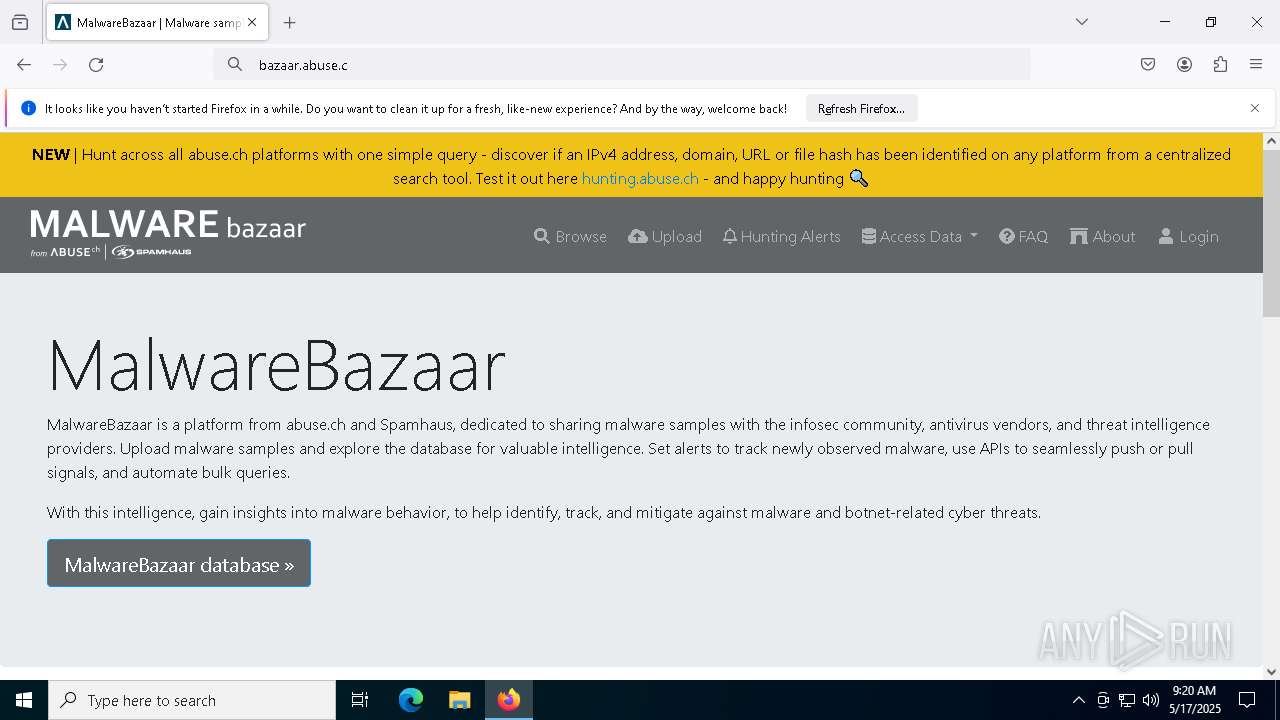Open Task View on the taskbar

pos(360,700)
